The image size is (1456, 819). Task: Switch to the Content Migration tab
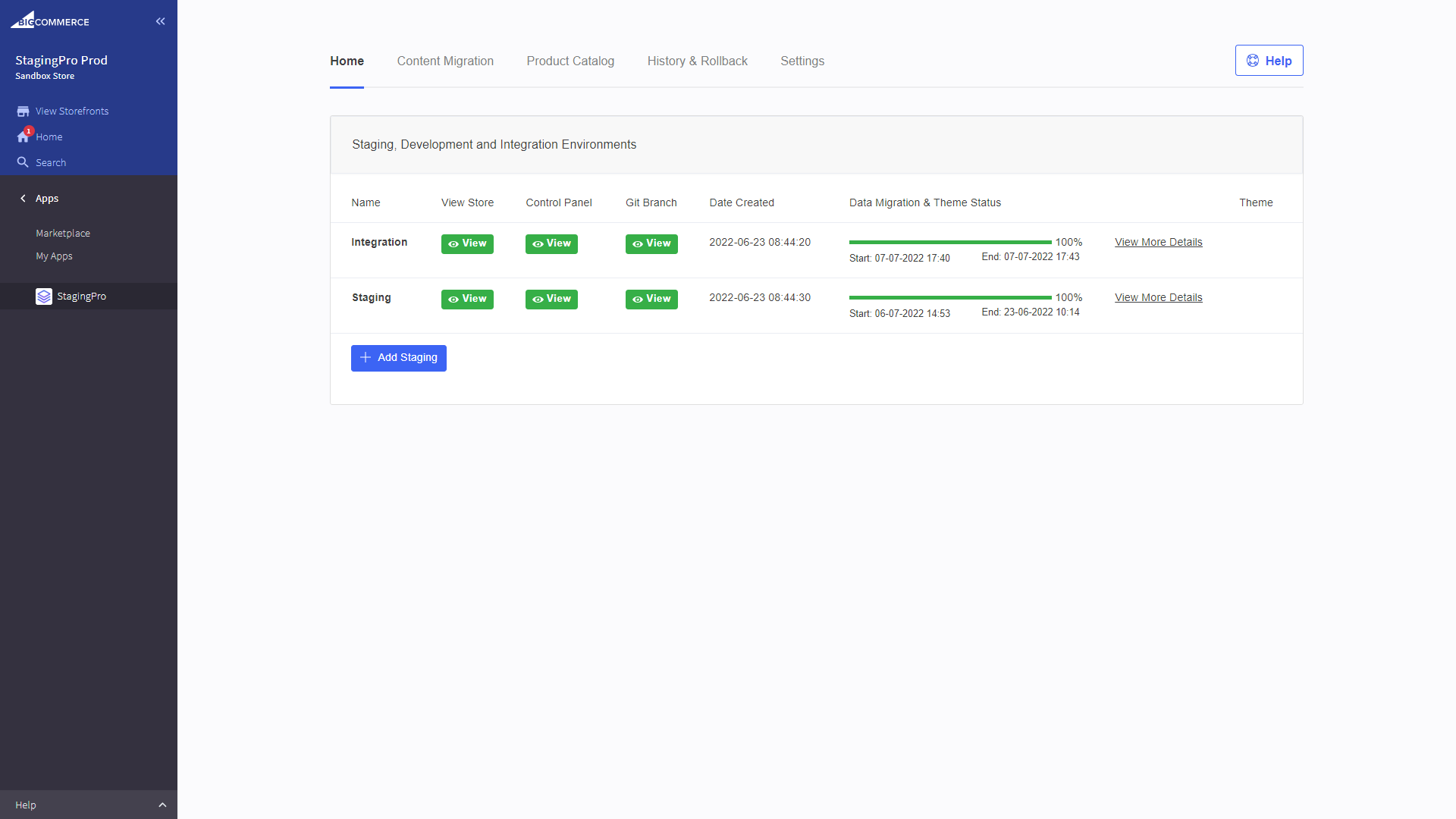click(445, 61)
